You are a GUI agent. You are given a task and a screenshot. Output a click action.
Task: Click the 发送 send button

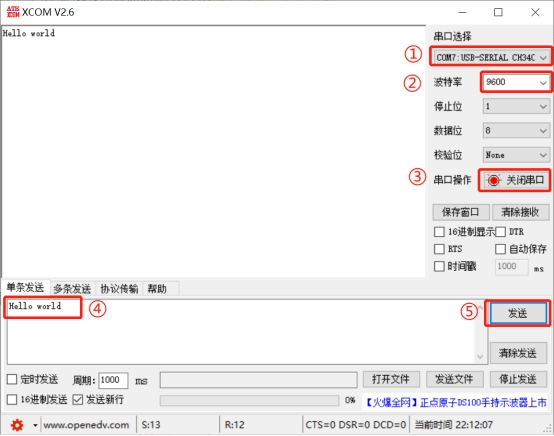518,313
